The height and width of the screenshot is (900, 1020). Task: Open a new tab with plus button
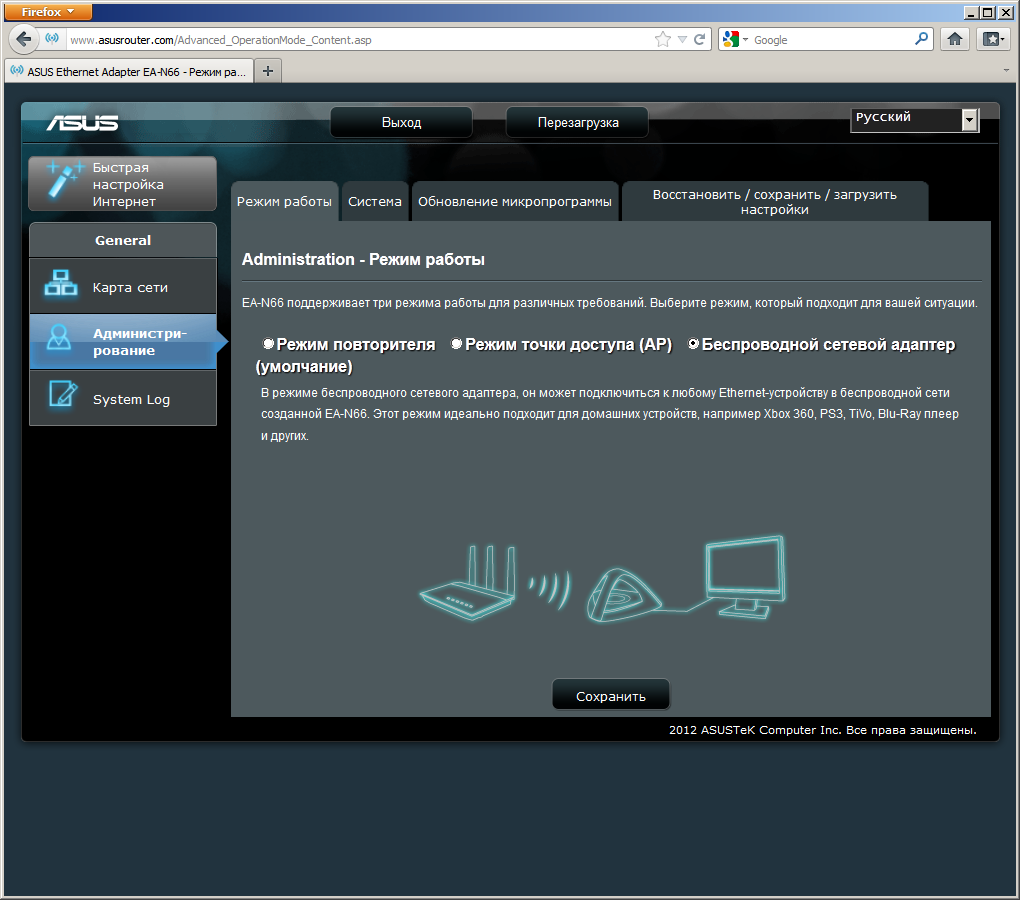(268, 71)
